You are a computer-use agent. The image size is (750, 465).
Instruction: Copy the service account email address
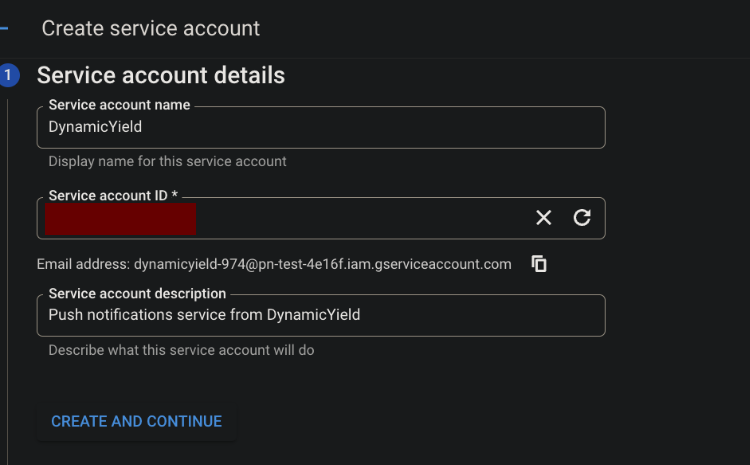pos(539,264)
